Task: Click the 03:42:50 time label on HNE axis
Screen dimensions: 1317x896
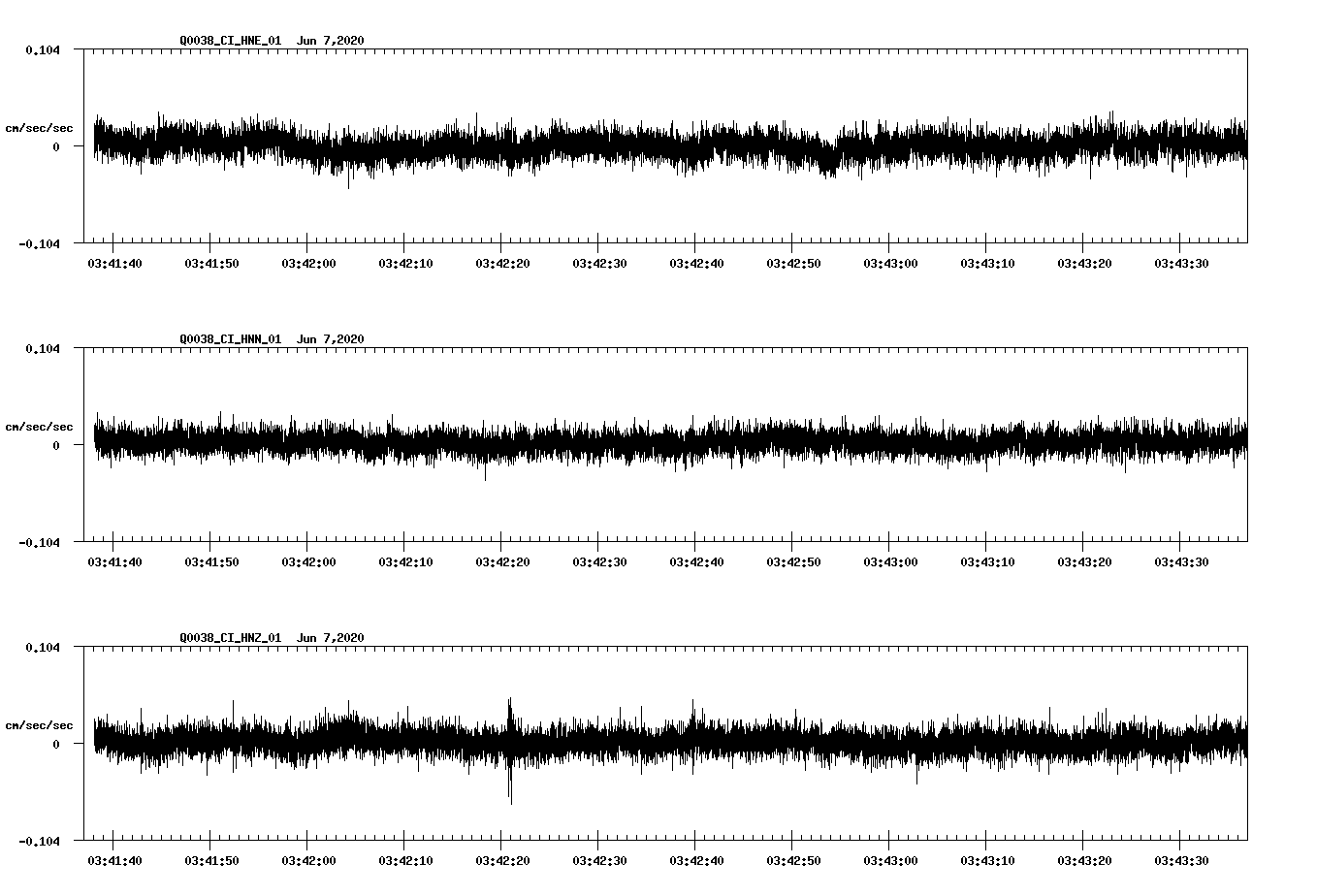Action: point(793,263)
